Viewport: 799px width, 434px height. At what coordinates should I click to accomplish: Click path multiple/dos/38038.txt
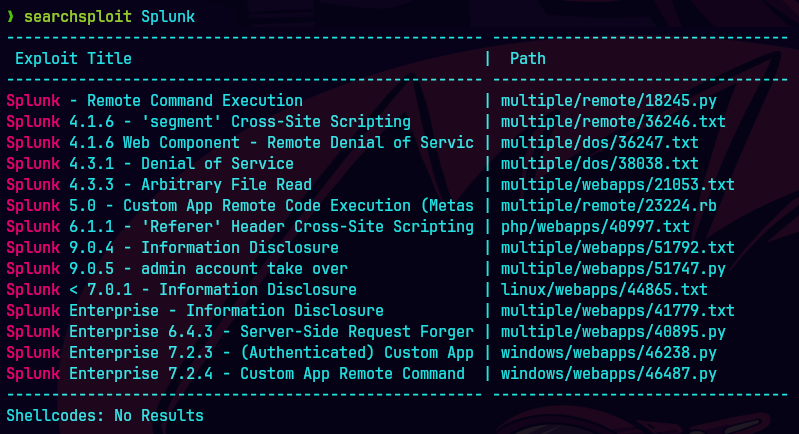pyautogui.click(x=599, y=163)
